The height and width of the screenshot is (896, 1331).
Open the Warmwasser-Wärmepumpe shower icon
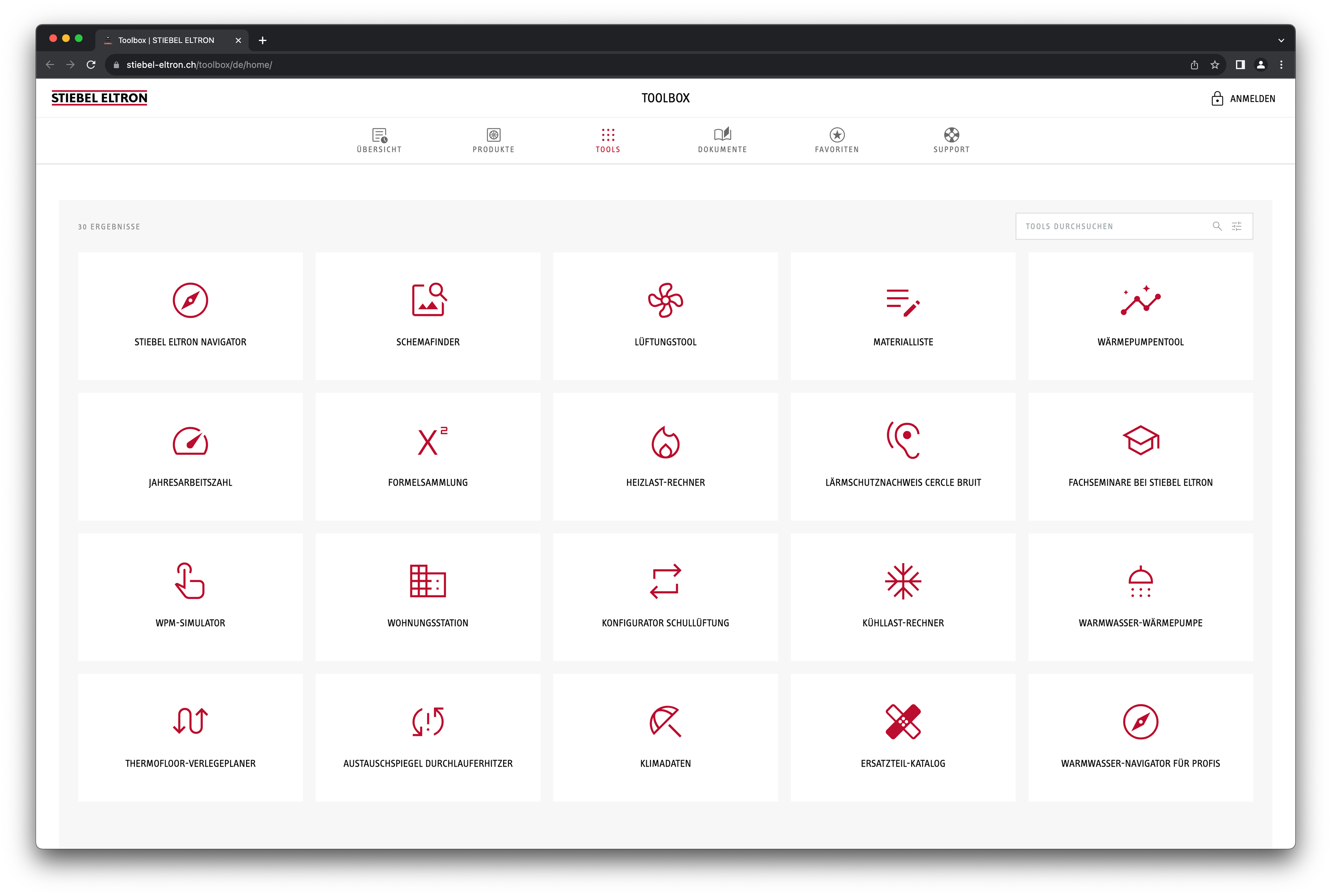coord(1140,581)
